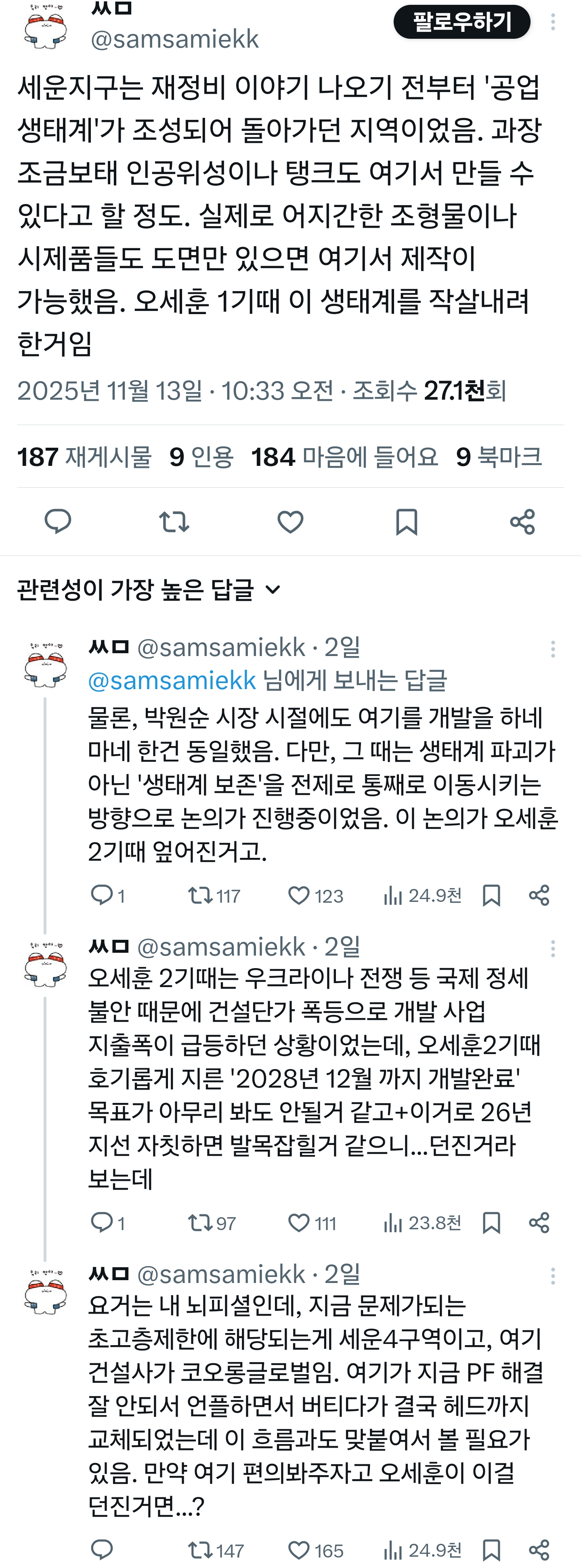Open the @samsamiekk mention link in first reply

tap(172, 681)
